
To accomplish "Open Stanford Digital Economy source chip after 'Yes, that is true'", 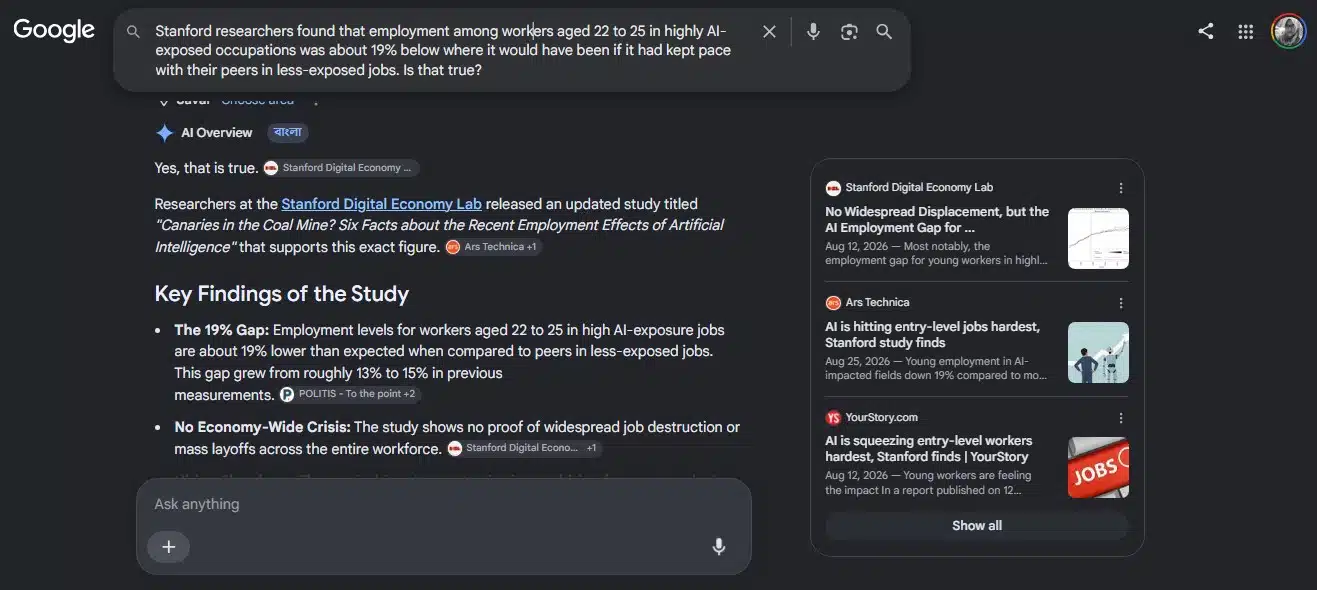I will [341, 168].
